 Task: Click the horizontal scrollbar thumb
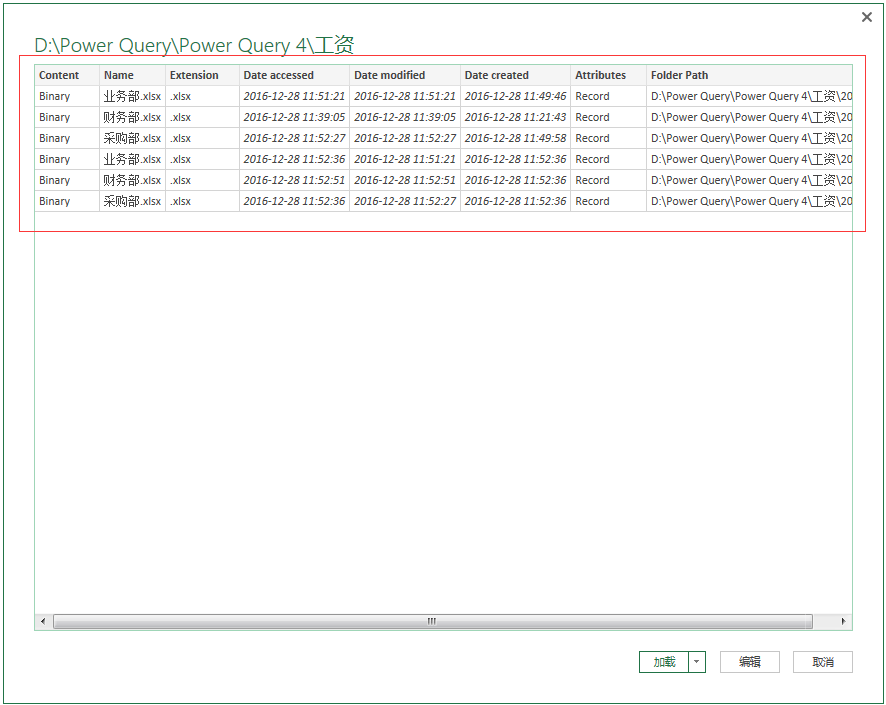coord(432,621)
